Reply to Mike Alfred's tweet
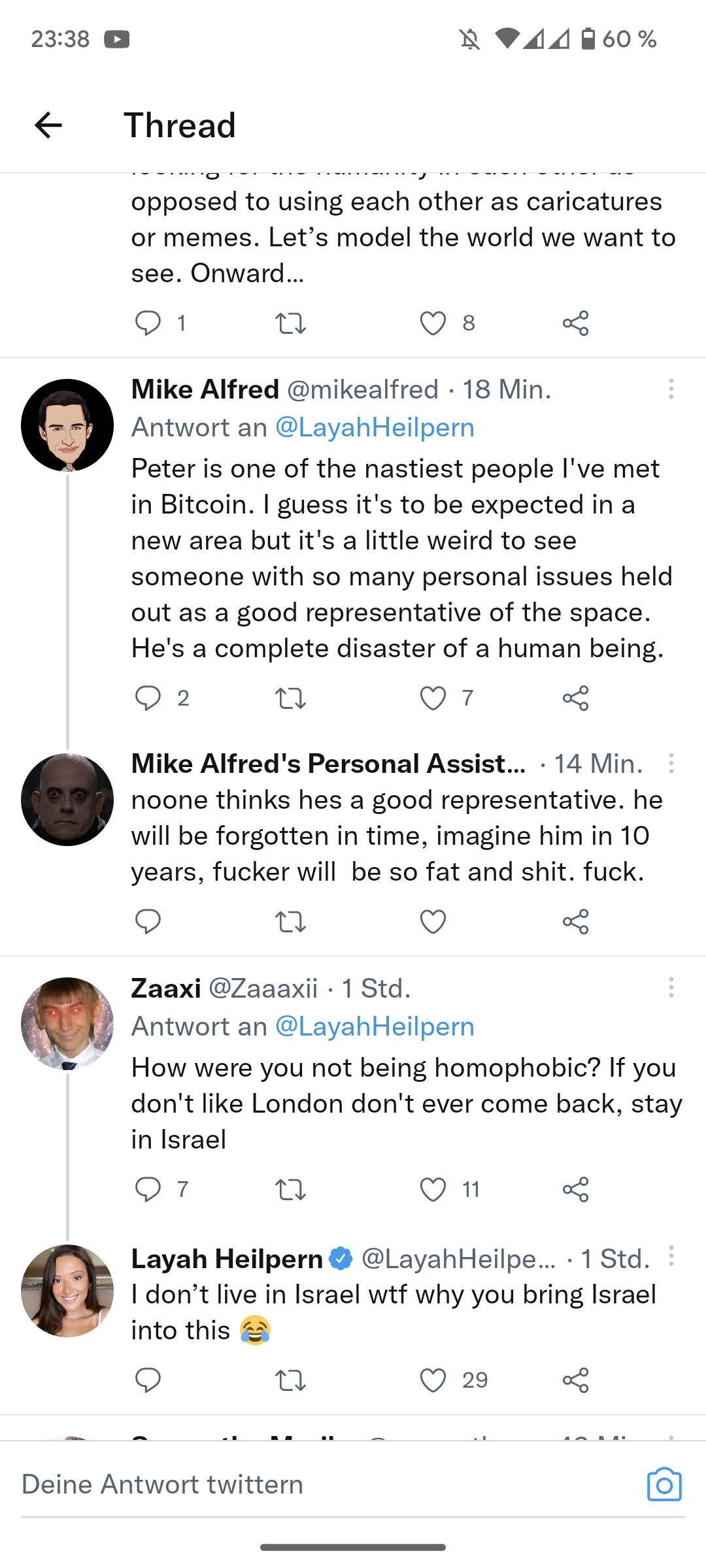Image resolution: width=706 pixels, height=1568 pixels. 148,698
